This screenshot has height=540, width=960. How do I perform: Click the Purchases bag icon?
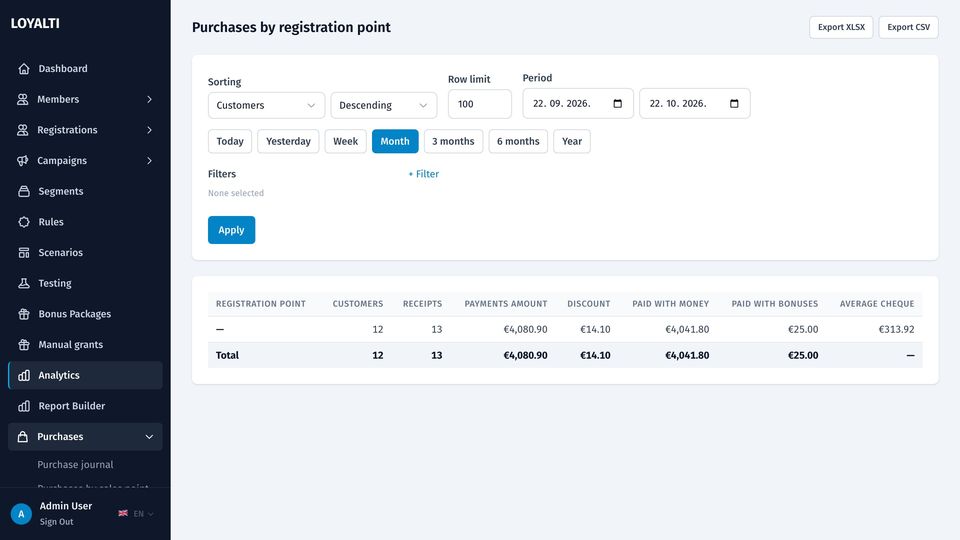[23, 437]
